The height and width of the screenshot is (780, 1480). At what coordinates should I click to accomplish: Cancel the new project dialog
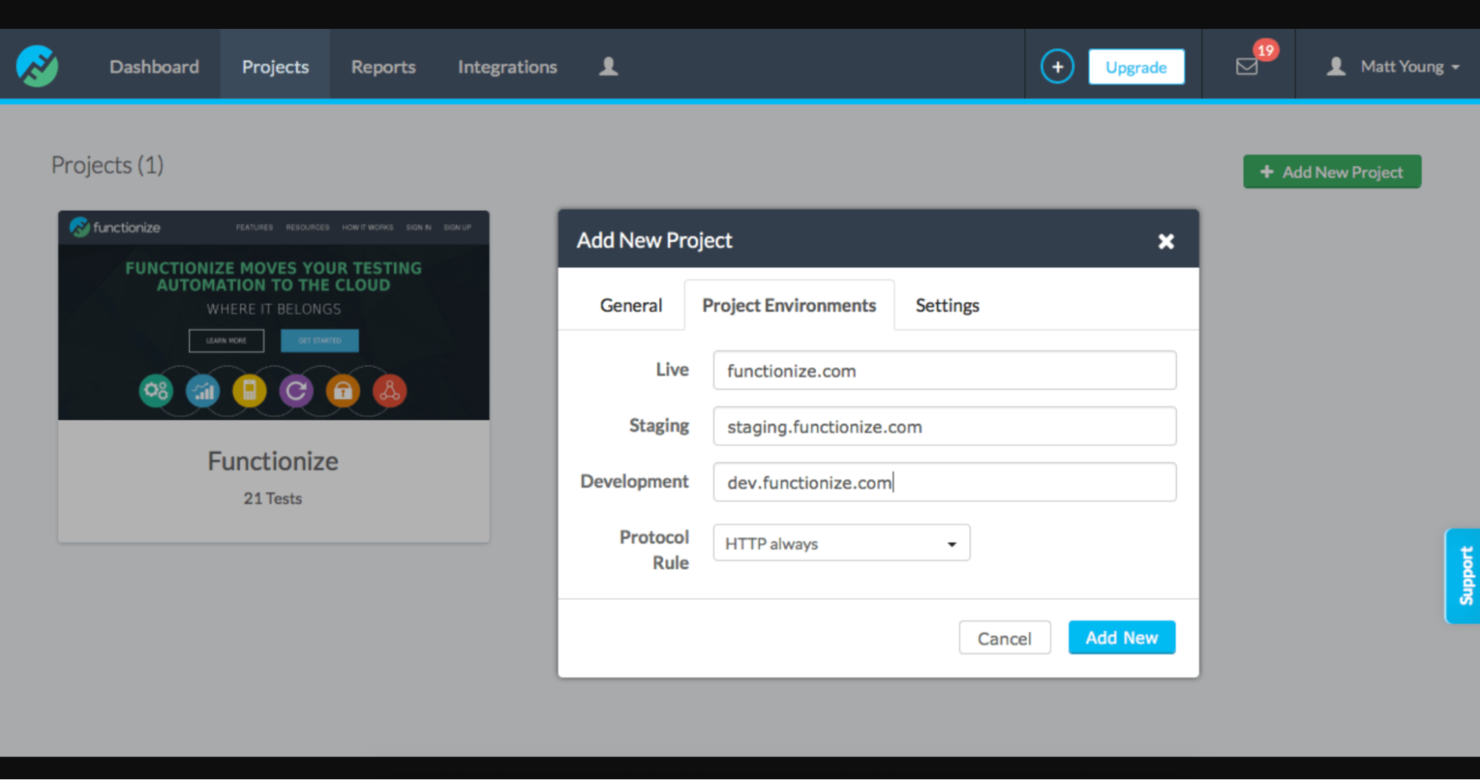pos(1004,637)
